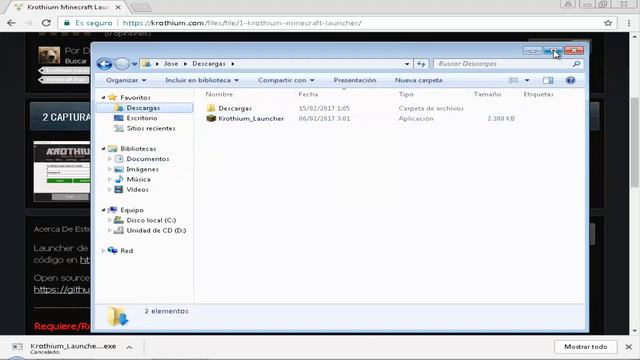Sort by the Tipo column header
Viewport: 640px width, 360px height.
click(x=406, y=94)
